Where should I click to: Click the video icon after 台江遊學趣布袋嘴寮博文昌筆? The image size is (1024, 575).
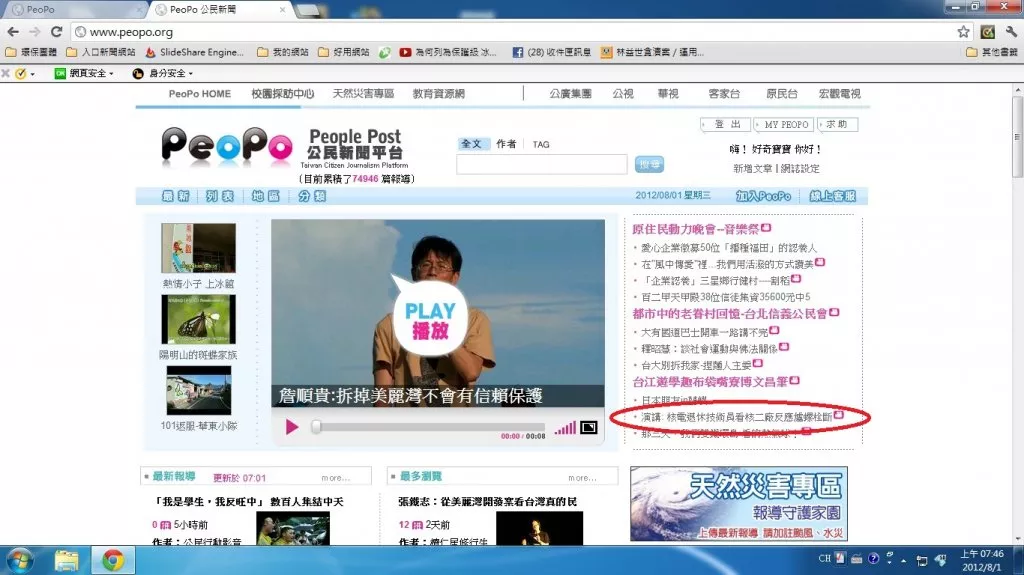pos(794,380)
